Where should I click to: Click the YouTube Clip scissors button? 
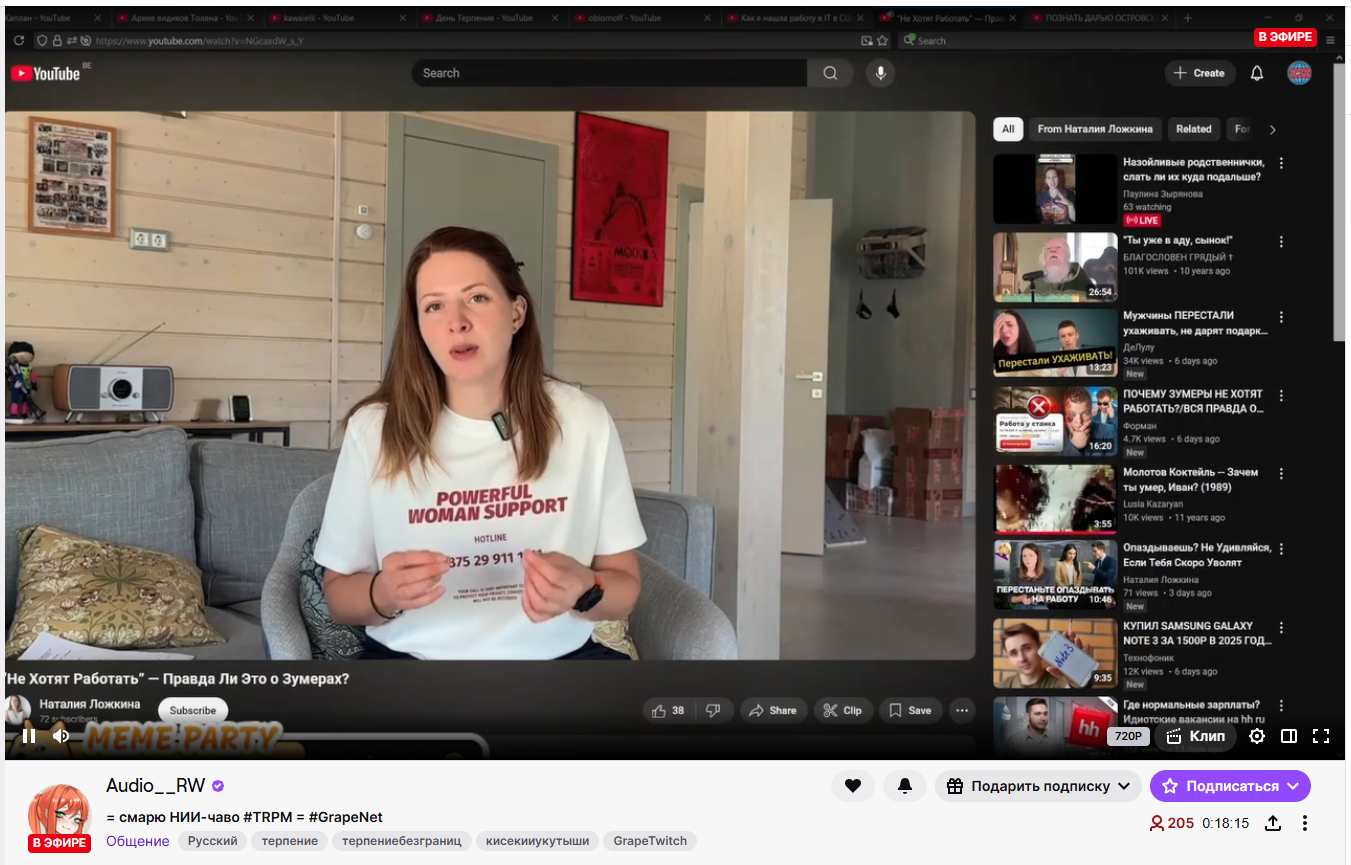pos(842,711)
